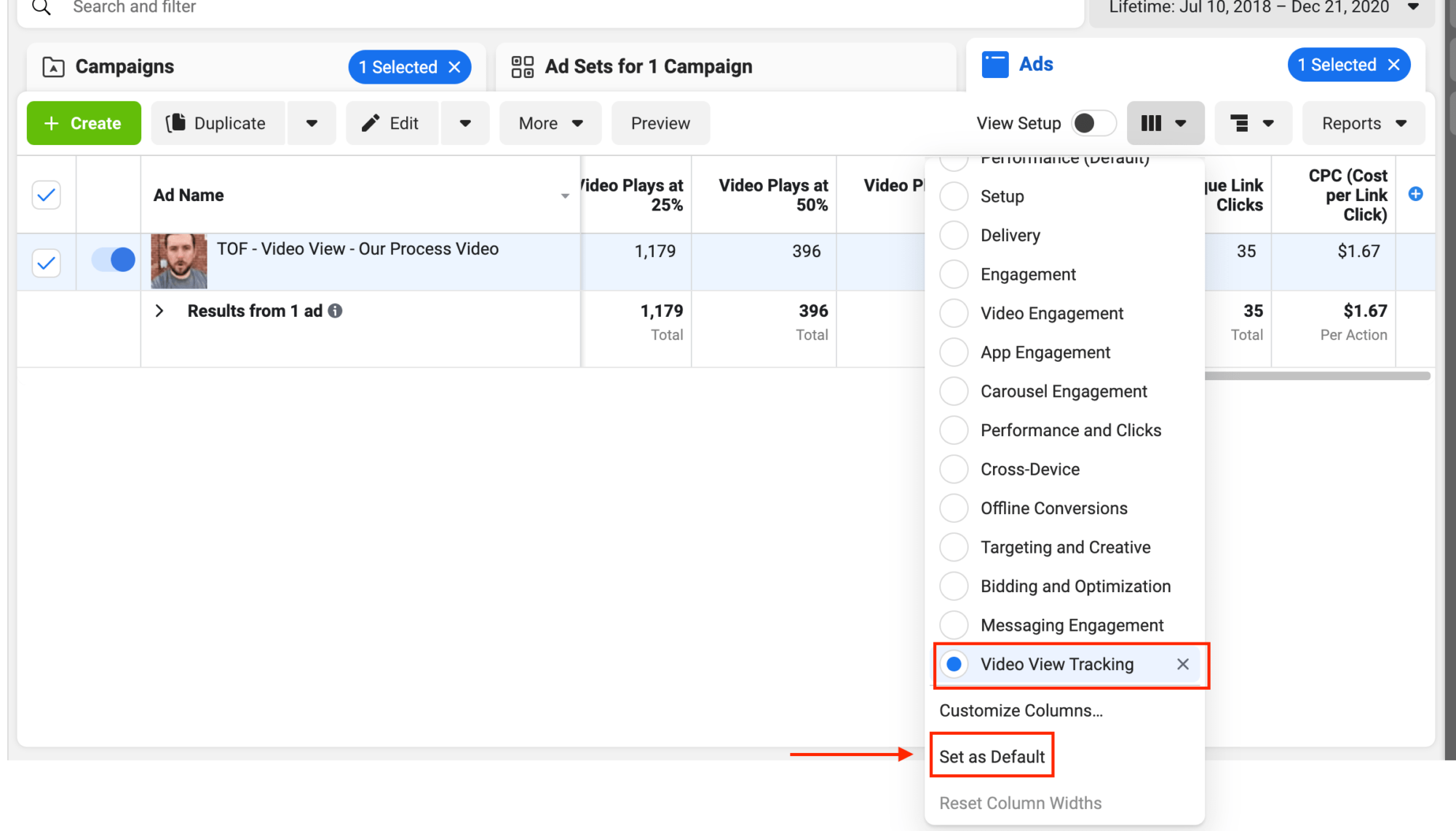This screenshot has height=831, width=1456.
Task: Click the Ad Name sort arrow
Action: point(565,196)
